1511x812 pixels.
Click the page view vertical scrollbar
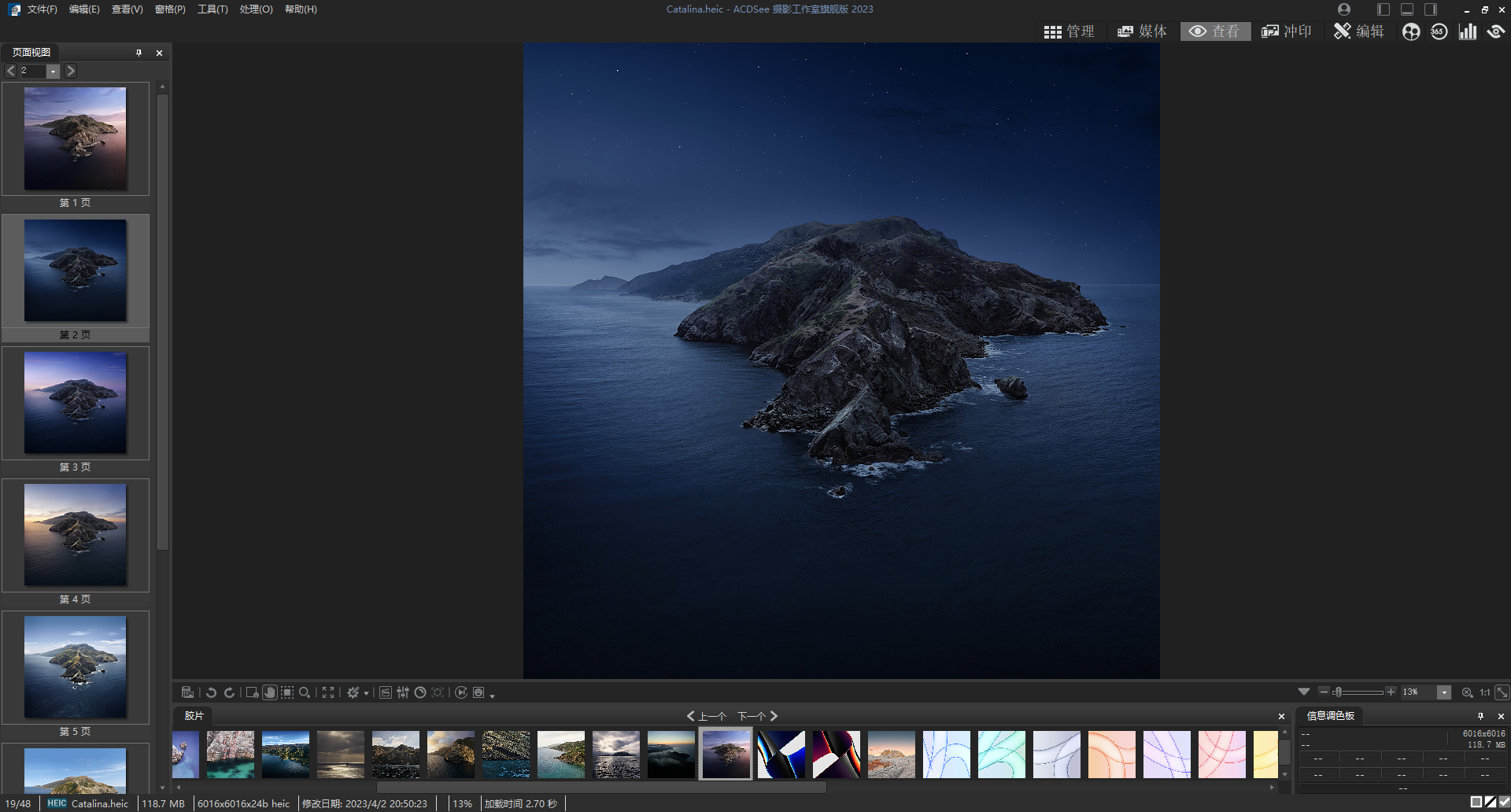pyautogui.click(x=162, y=323)
